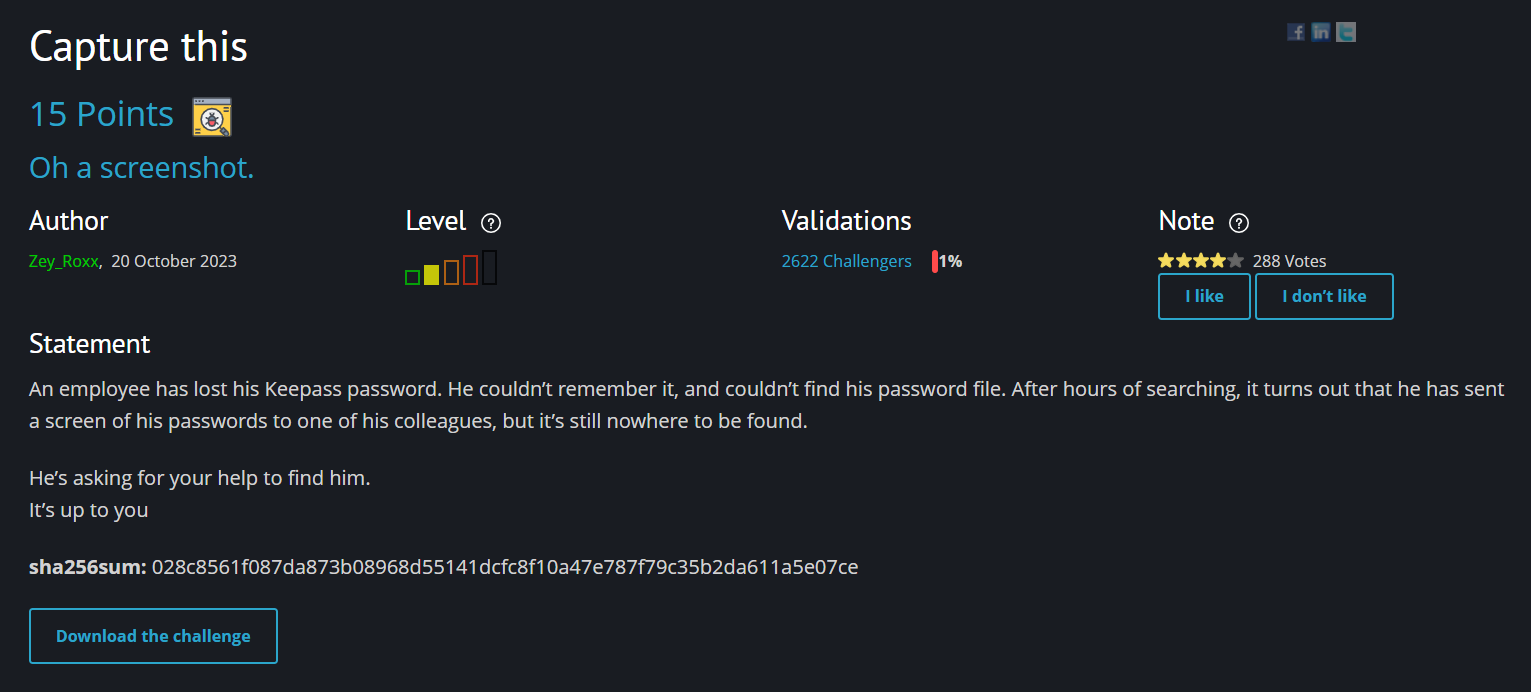This screenshot has width=1531, height=692.
Task: Click the Capture this title heading
Action: (x=139, y=47)
